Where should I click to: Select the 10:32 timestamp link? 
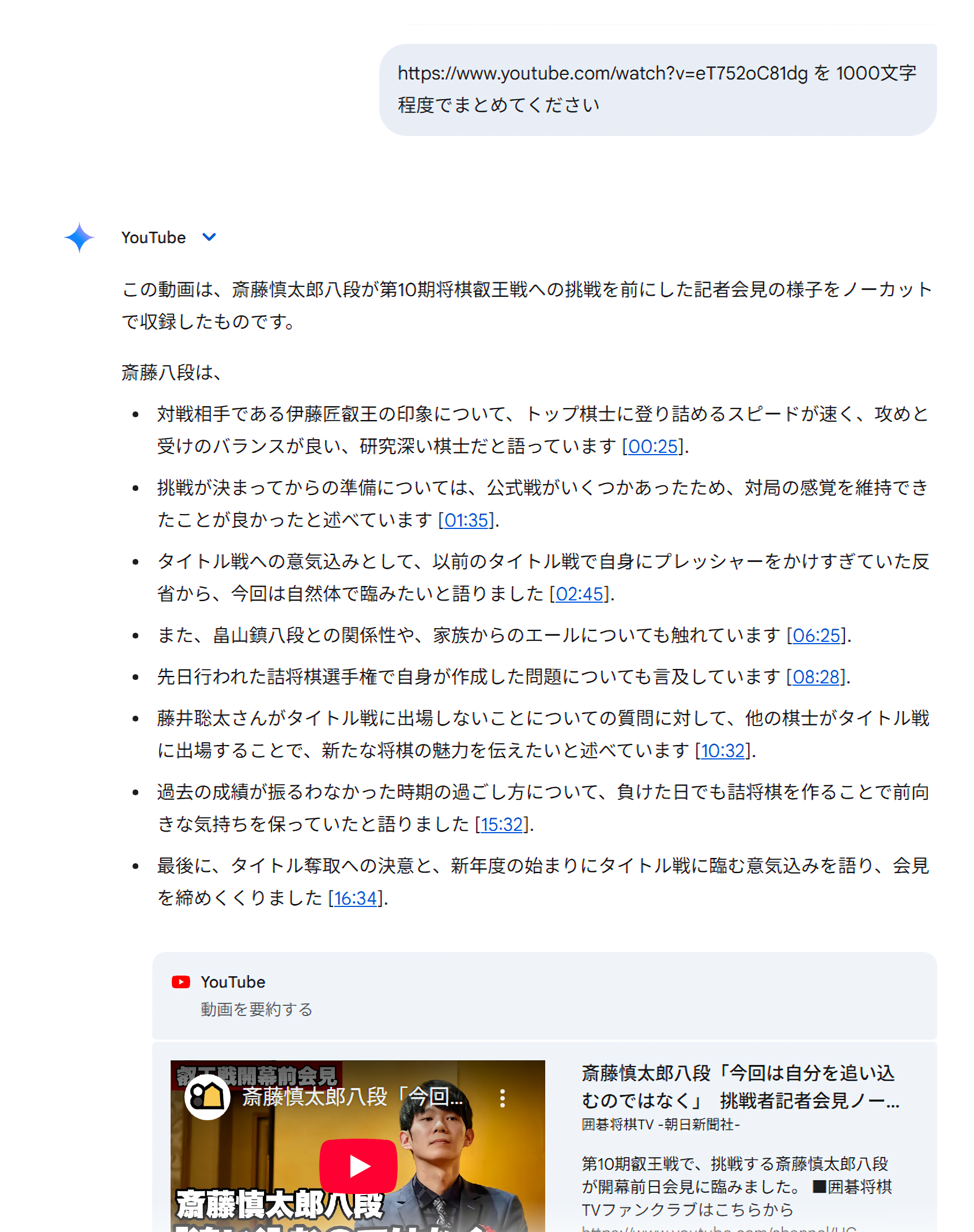[x=723, y=751]
